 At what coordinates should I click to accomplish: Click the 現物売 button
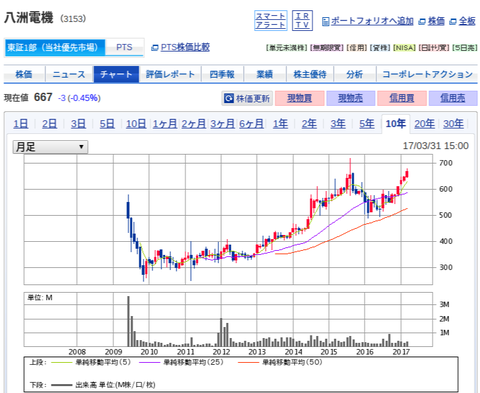(351, 98)
